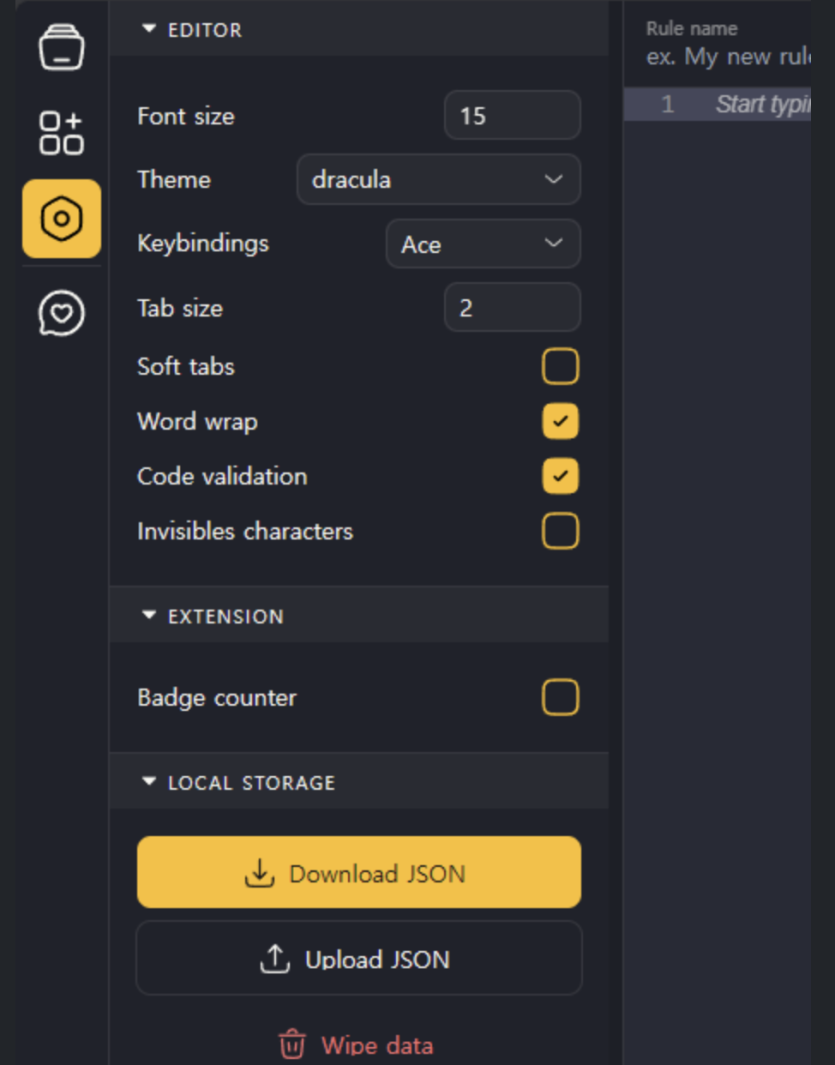Click the Rule name input field
835x1065 pixels.
pos(728,57)
